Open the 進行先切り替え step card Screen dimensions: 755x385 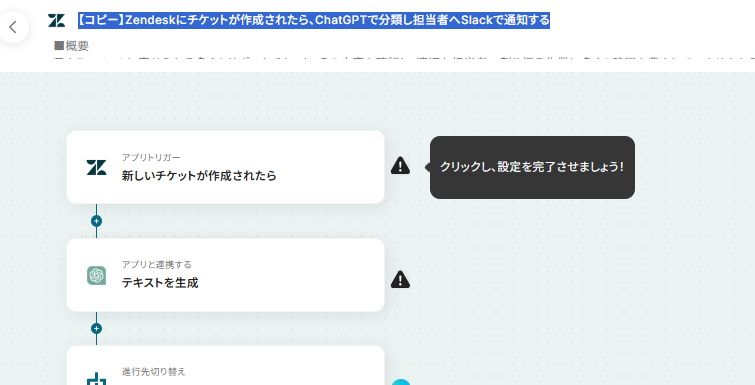225,365
